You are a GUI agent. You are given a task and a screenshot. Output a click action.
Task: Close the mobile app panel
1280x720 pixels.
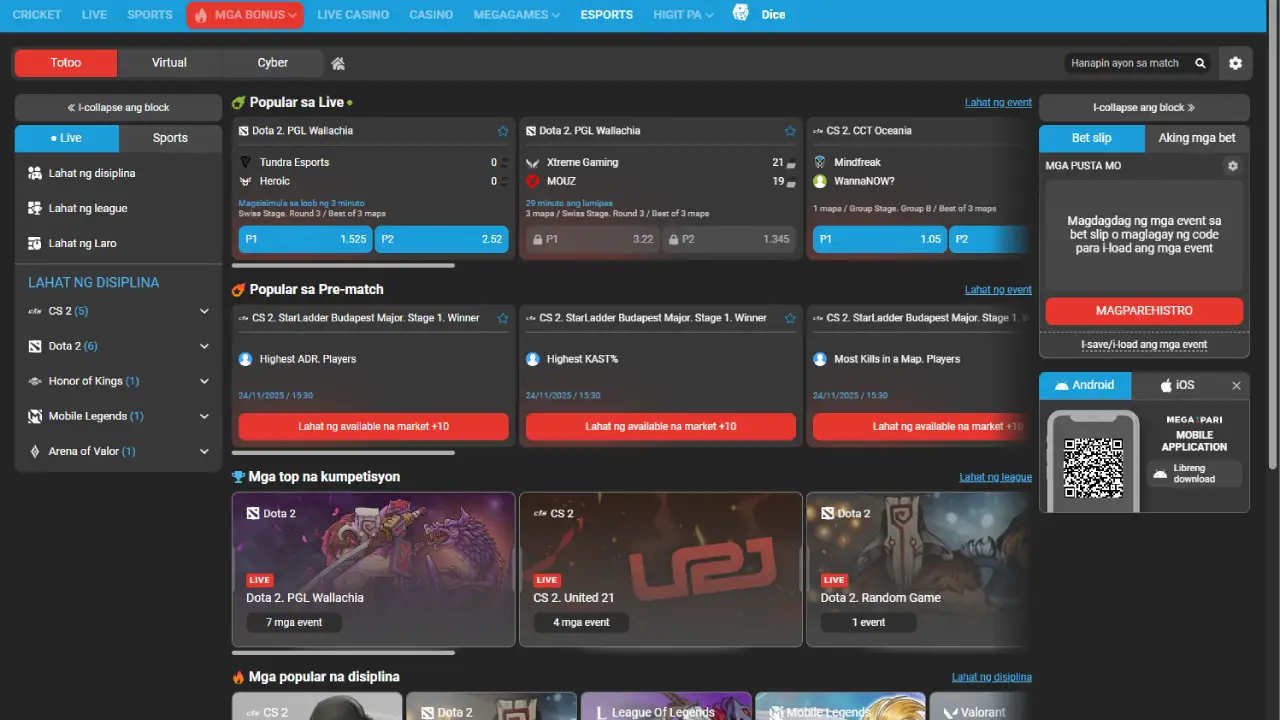coord(1236,386)
